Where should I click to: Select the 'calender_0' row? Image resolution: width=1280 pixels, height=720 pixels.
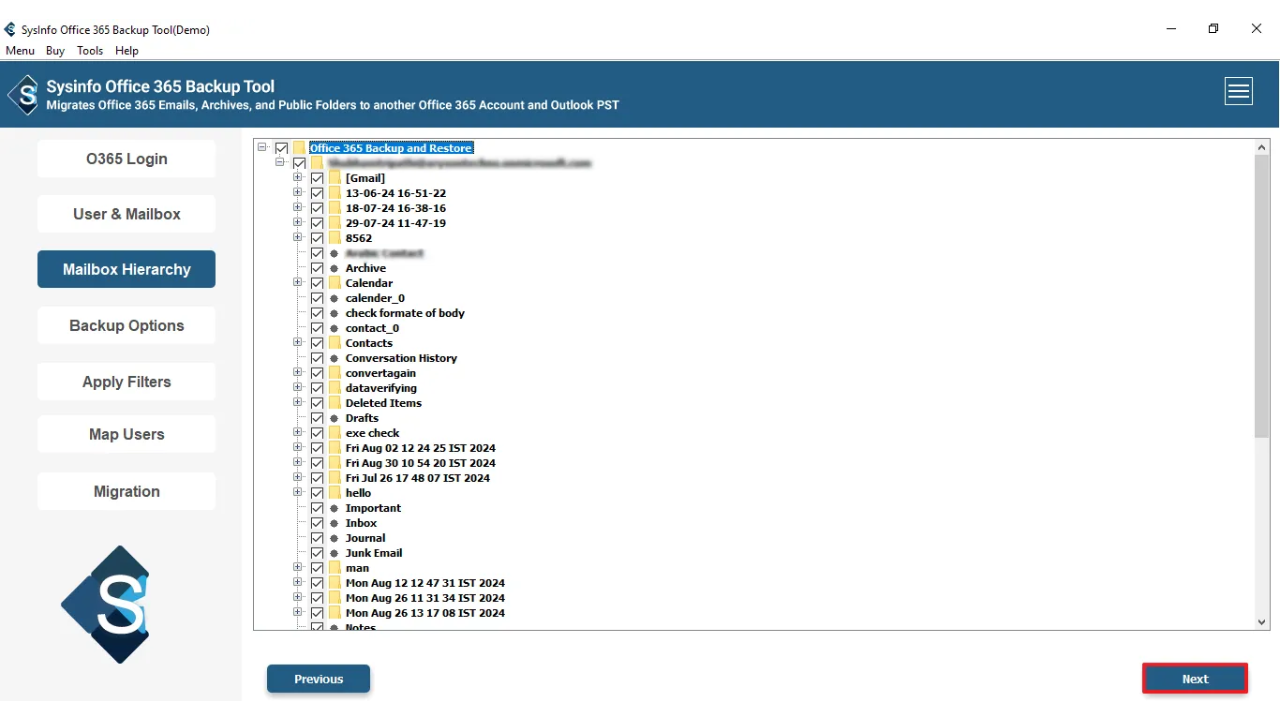375,298
